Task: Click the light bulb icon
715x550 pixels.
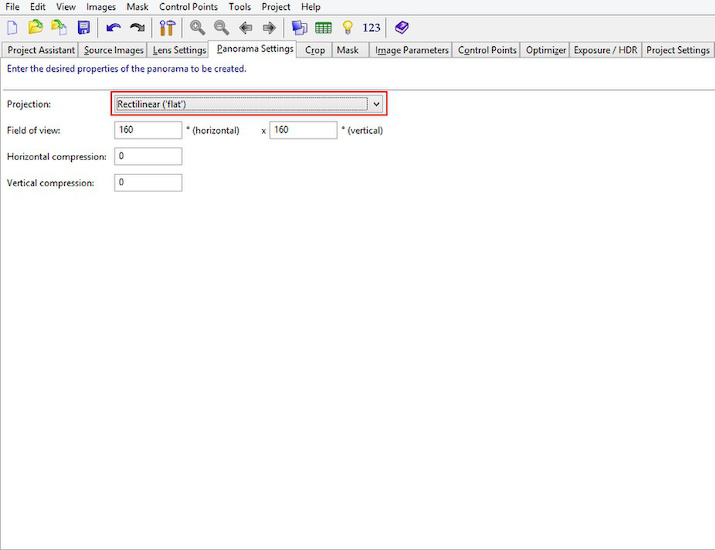Action: point(347,28)
